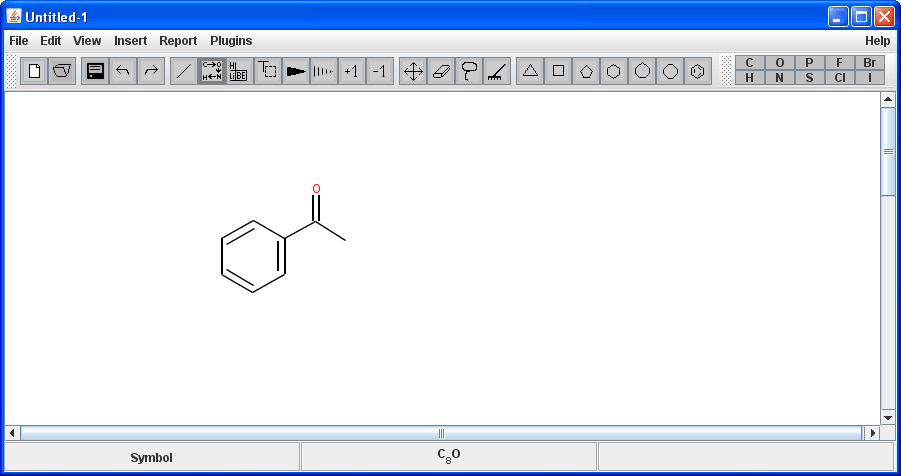Click the Symbol status bar panel
The height and width of the screenshot is (476, 901).
(x=151, y=457)
